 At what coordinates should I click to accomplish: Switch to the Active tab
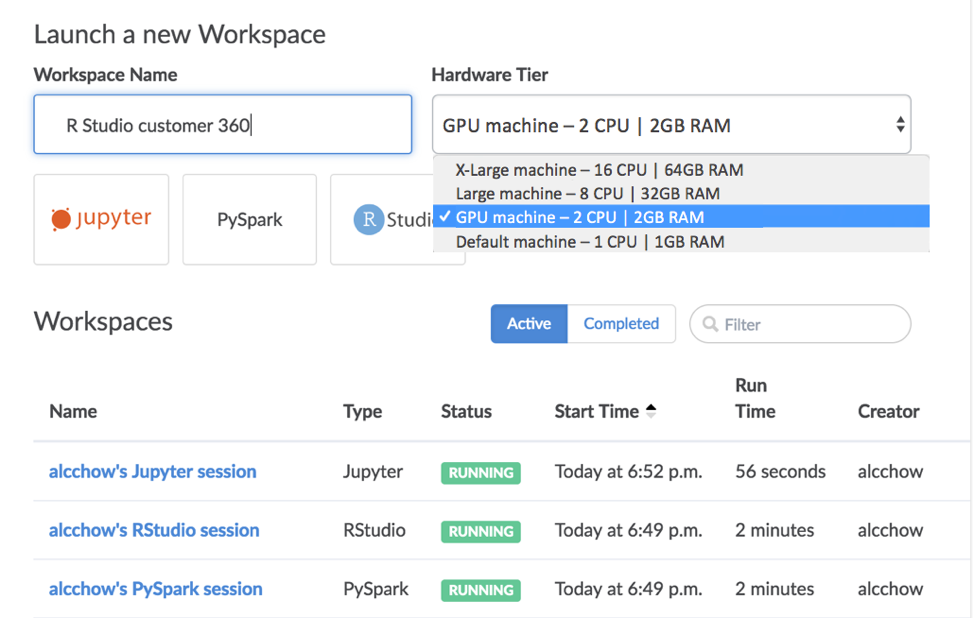coord(528,324)
